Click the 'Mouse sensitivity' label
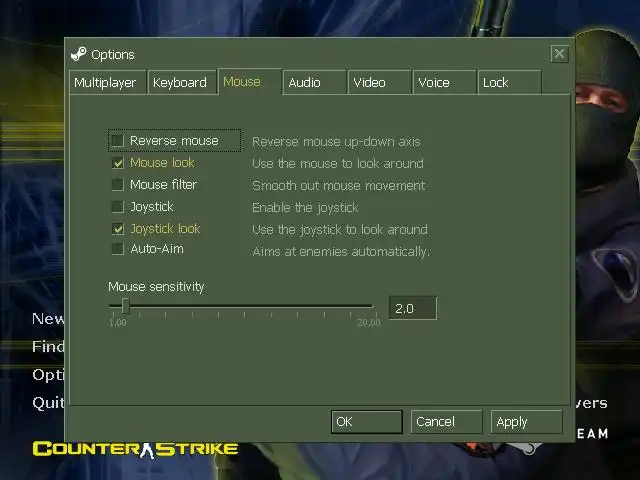Viewport: 640px width, 480px height. click(x=156, y=287)
